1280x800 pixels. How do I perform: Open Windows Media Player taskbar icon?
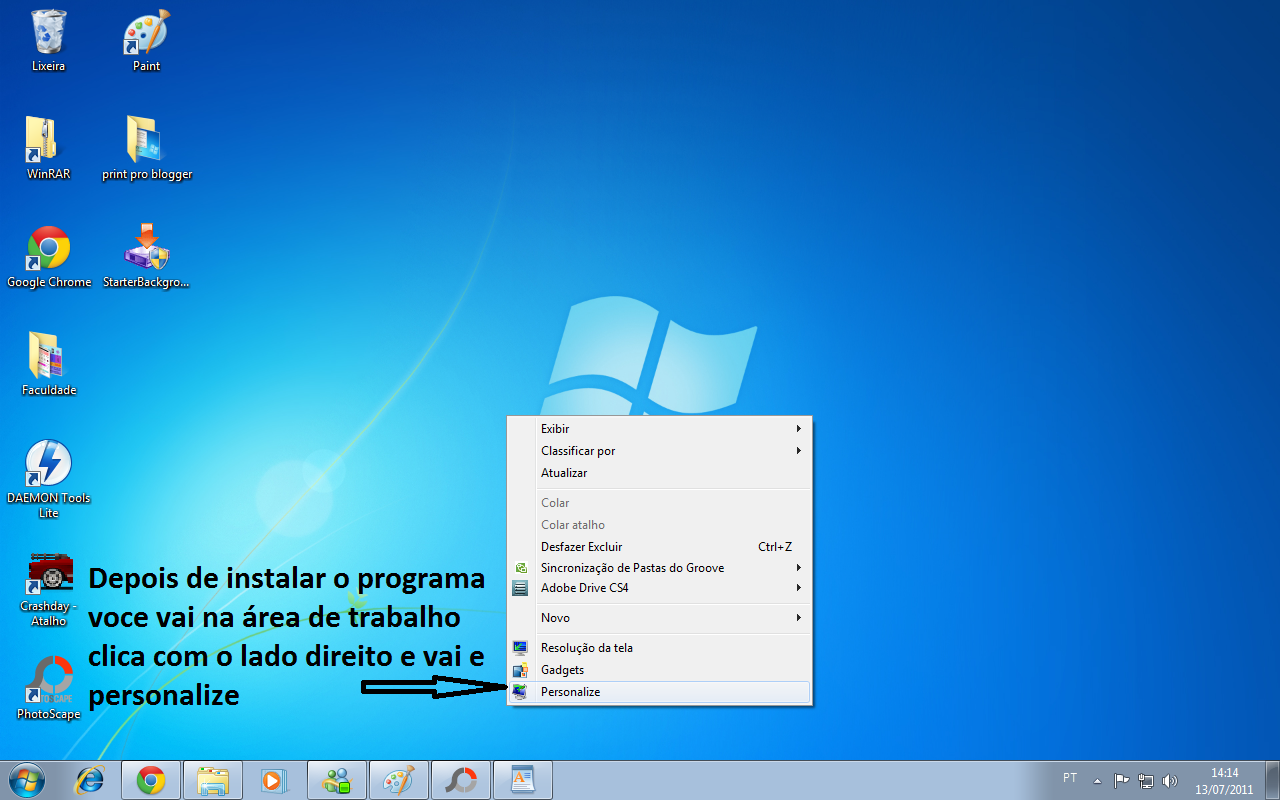tap(272, 780)
